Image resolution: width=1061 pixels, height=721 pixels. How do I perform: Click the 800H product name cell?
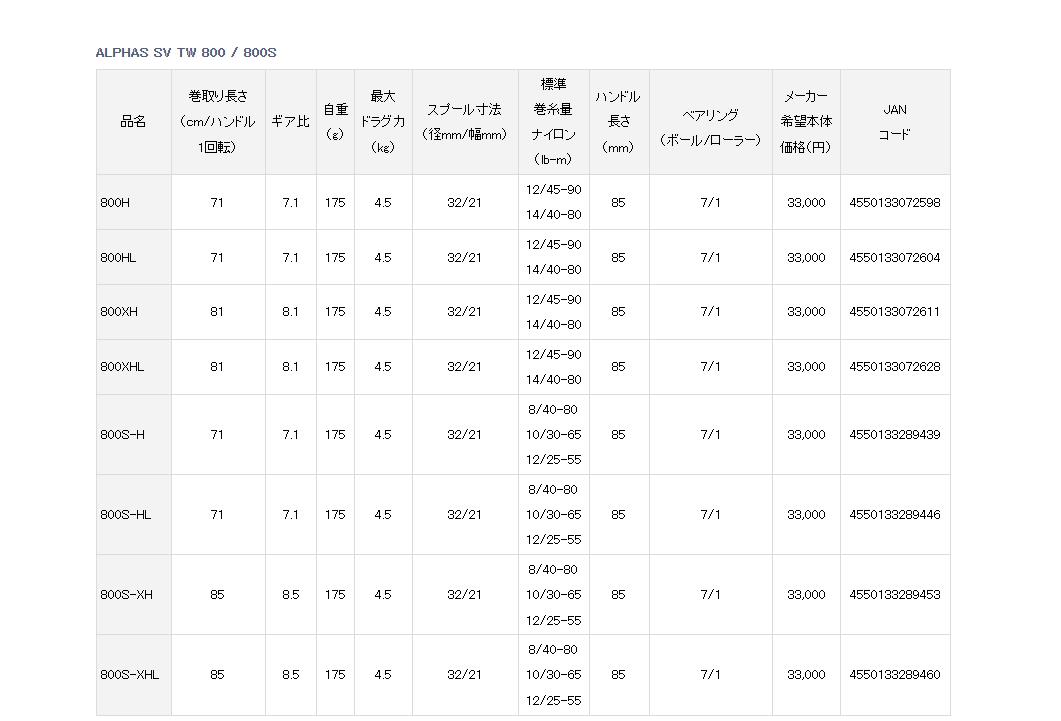pyautogui.click(x=115, y=203)
